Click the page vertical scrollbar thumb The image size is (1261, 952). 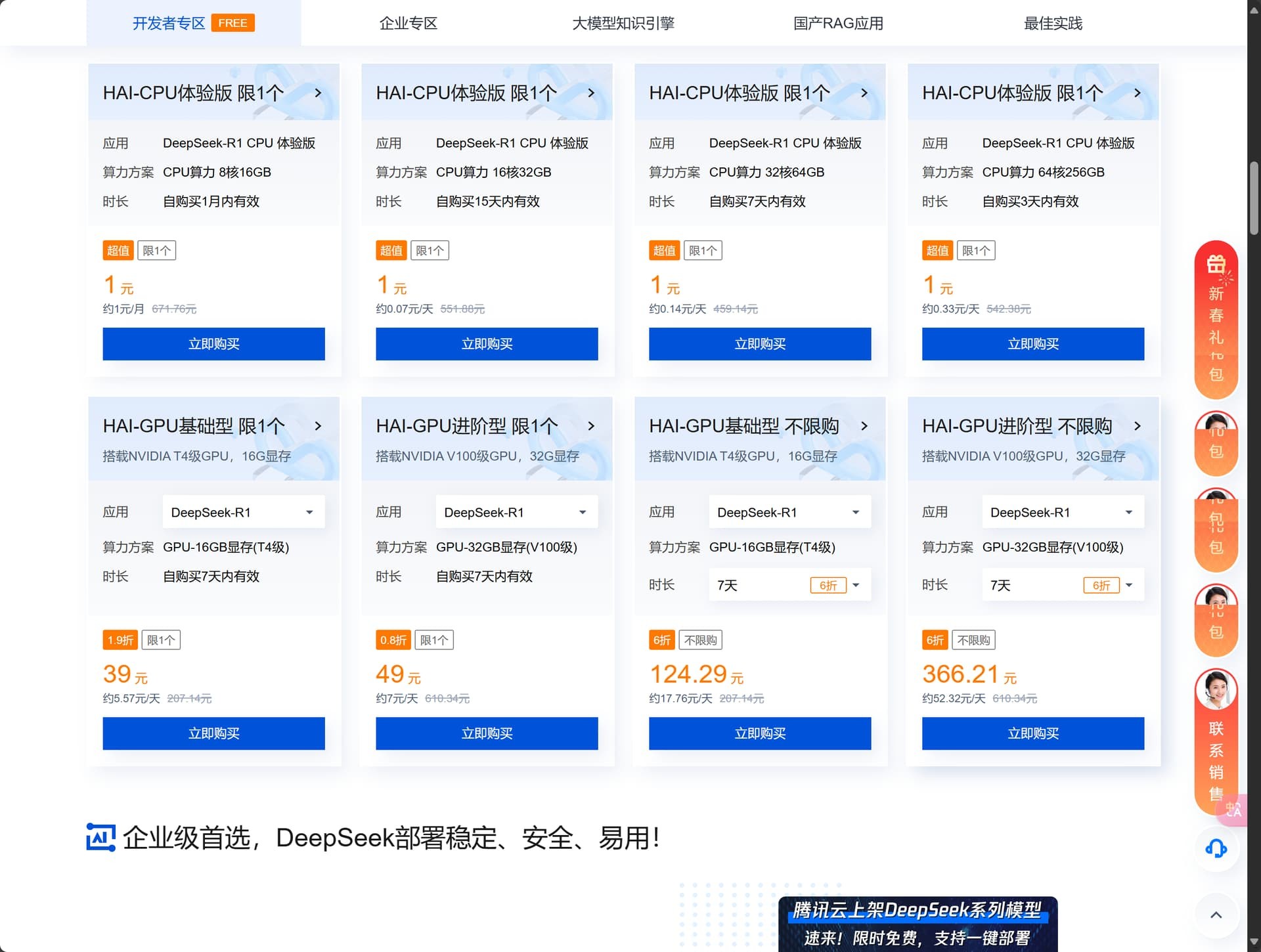click(x=1254, y=197)
